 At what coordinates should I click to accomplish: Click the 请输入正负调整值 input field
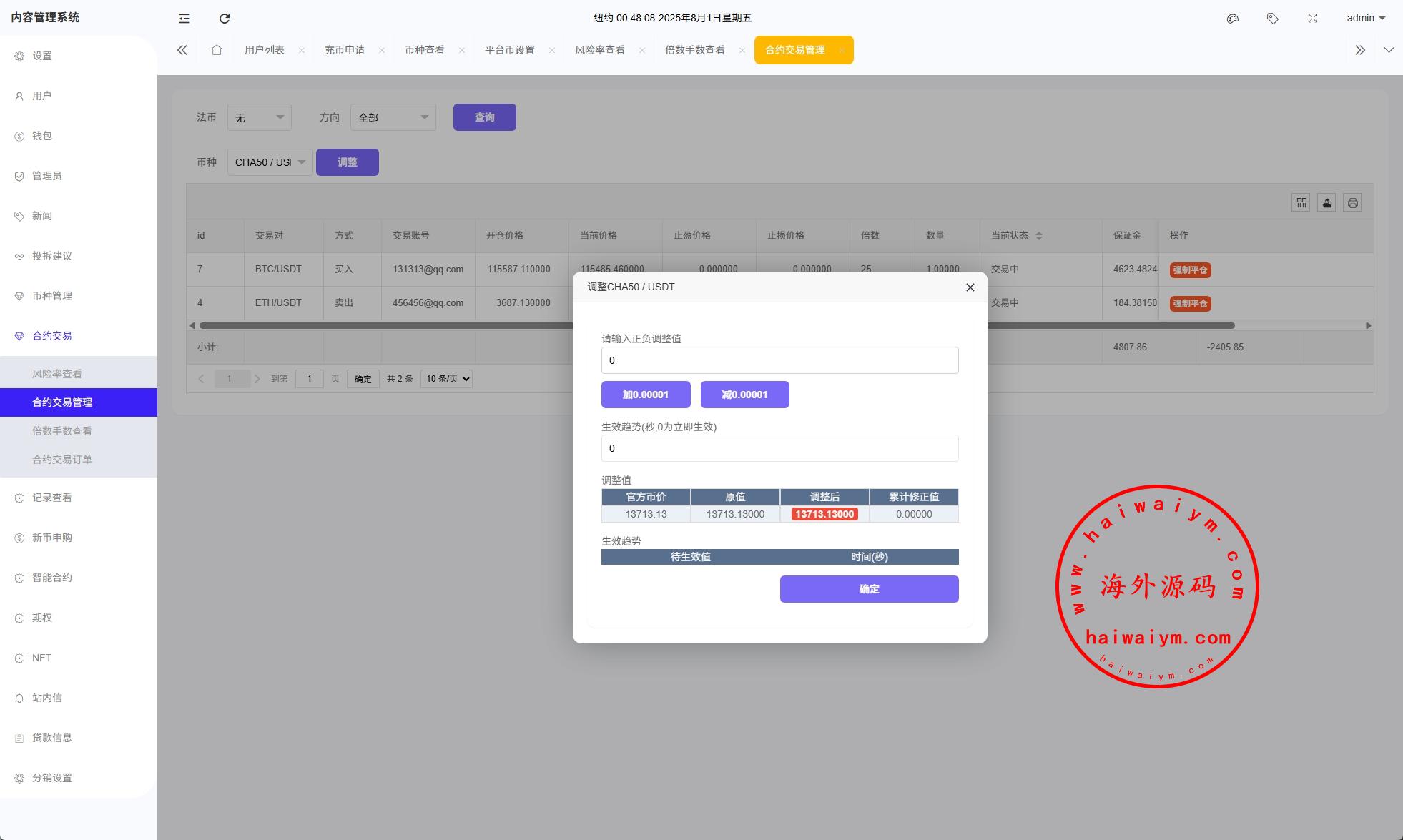click(x=779, y=360)
